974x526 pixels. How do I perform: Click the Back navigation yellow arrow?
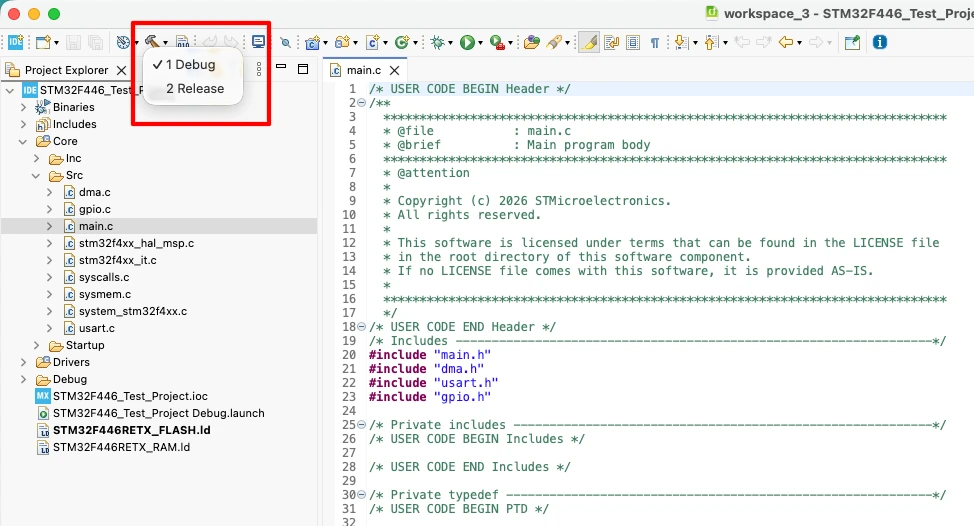click(786, 42)
